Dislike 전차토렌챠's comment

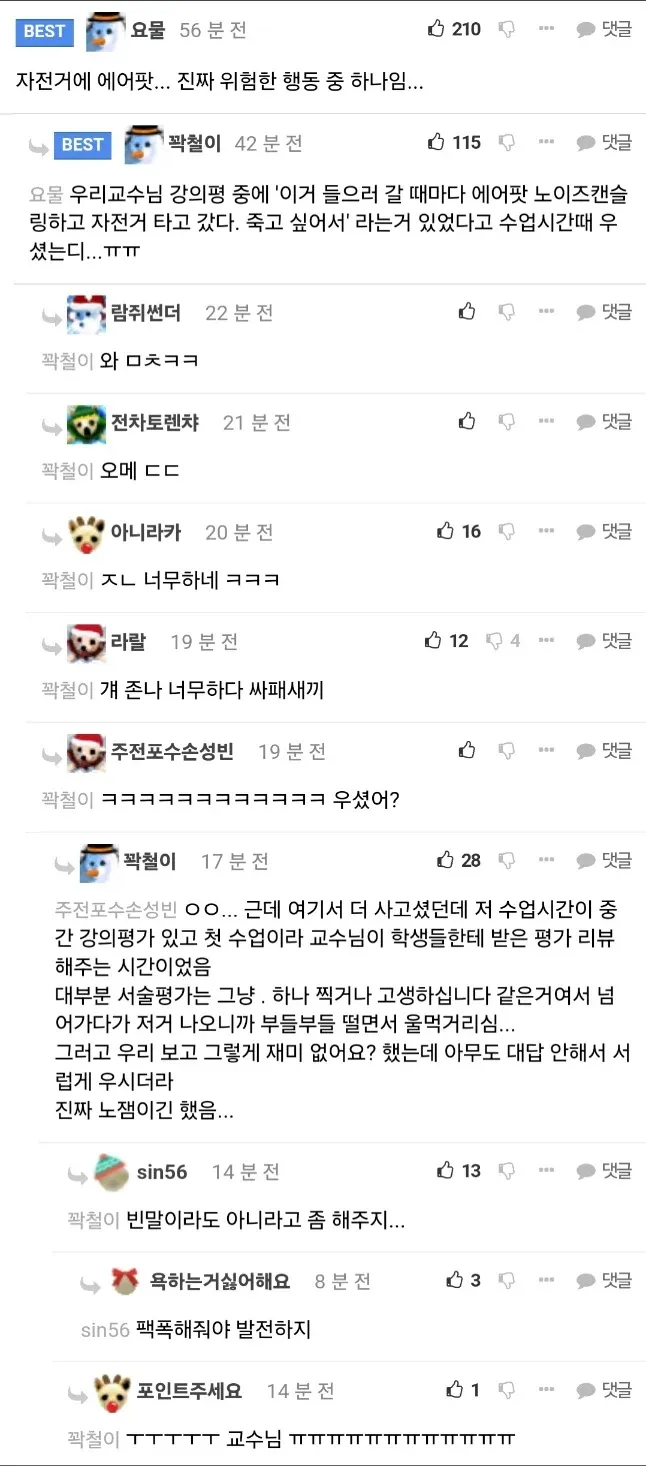(x=507, y=422)
